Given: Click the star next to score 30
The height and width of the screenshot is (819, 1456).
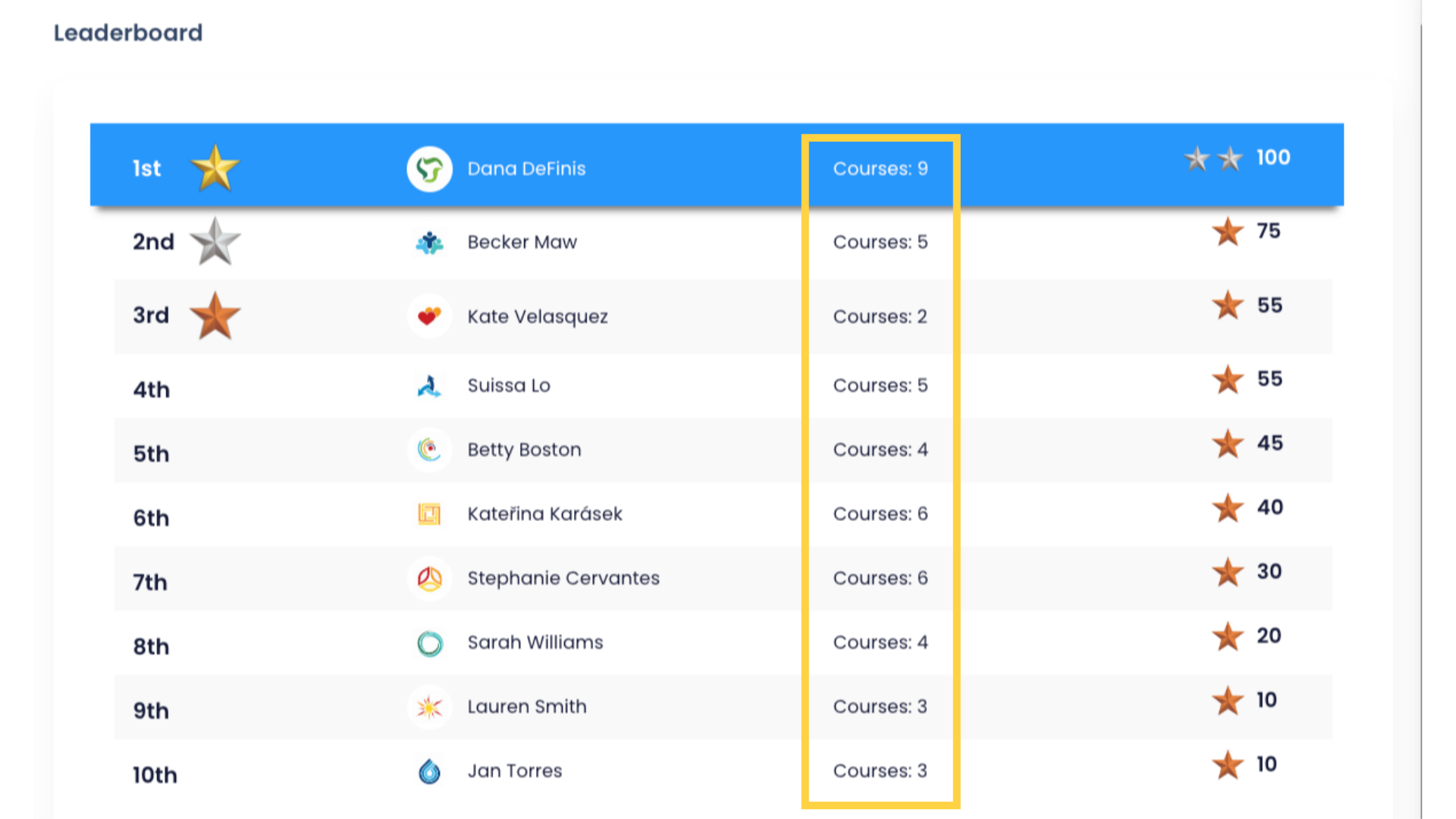Looking at the screenshot, I should [x=1228, y=572].
